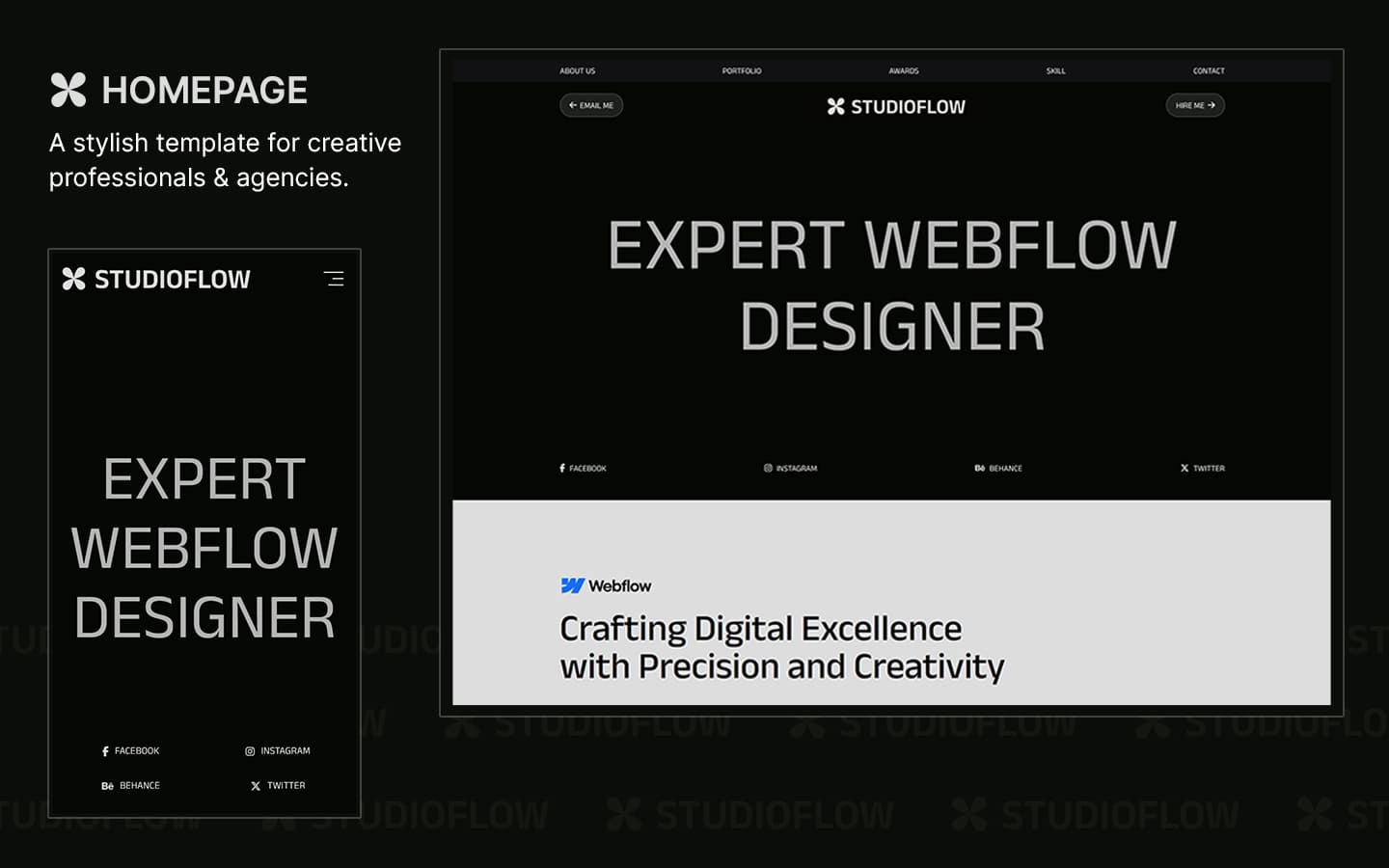Click the stylish template description text
Screen dimensions: 1389x868
pyautogui.click(x=225, y=160)
